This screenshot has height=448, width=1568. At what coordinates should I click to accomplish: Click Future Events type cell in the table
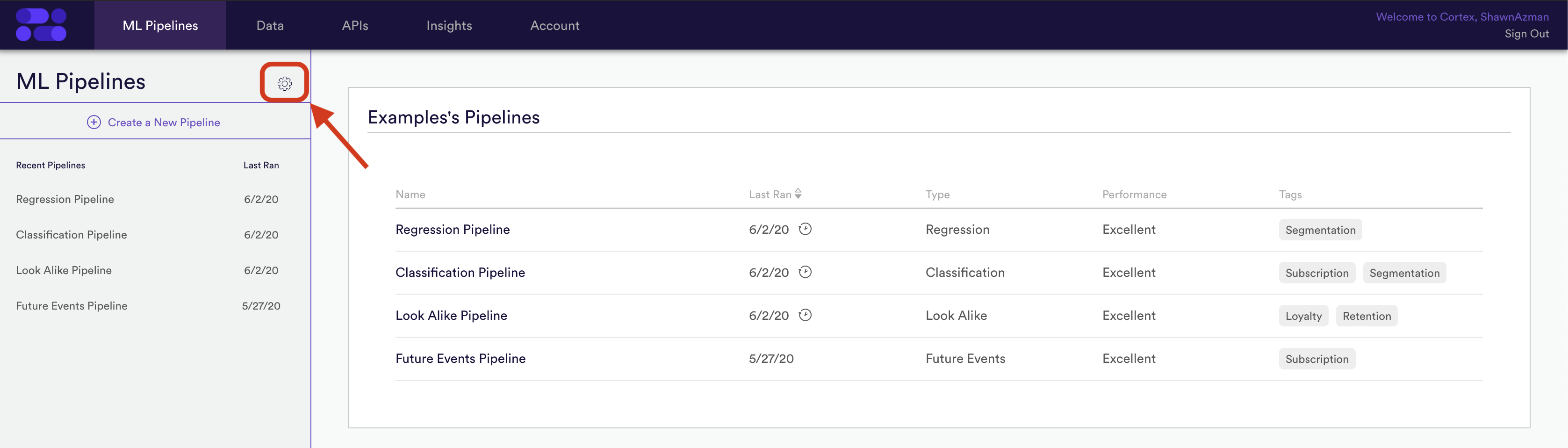click(965, 359)
